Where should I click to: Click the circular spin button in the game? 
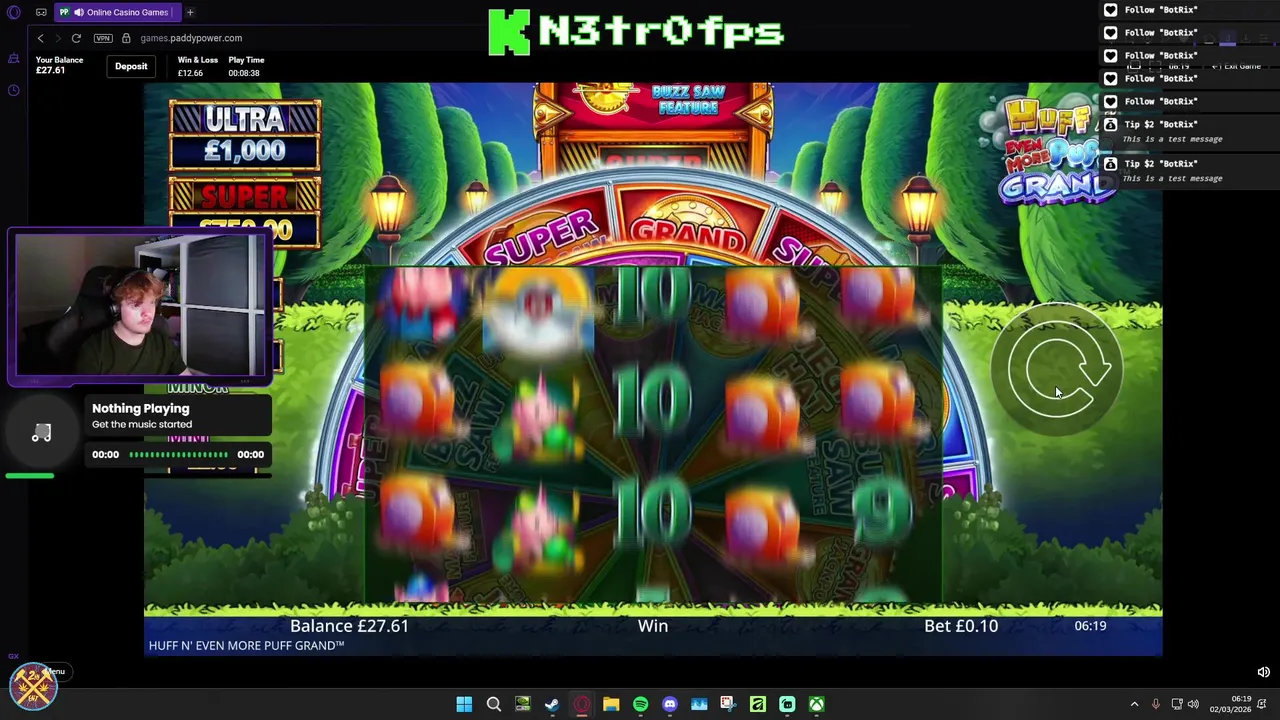point(1059,370)
